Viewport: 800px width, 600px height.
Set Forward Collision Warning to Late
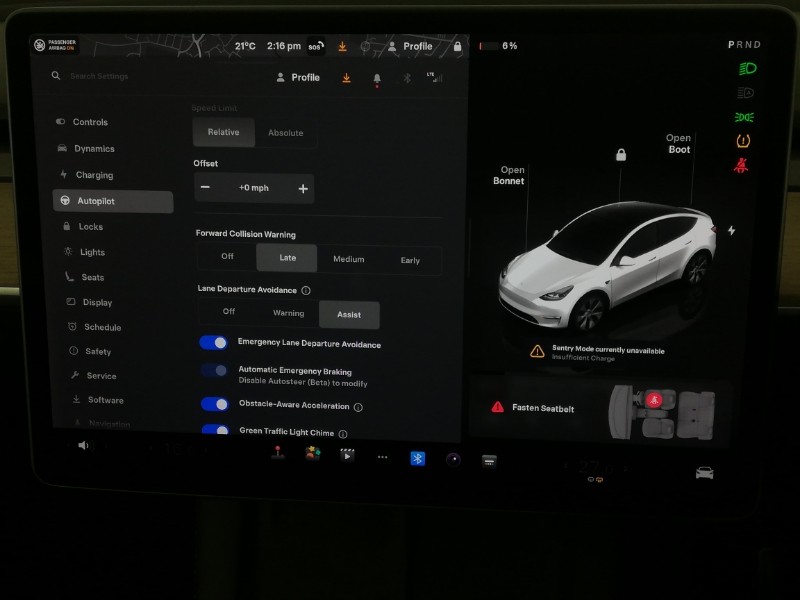(x=287, y=258)
